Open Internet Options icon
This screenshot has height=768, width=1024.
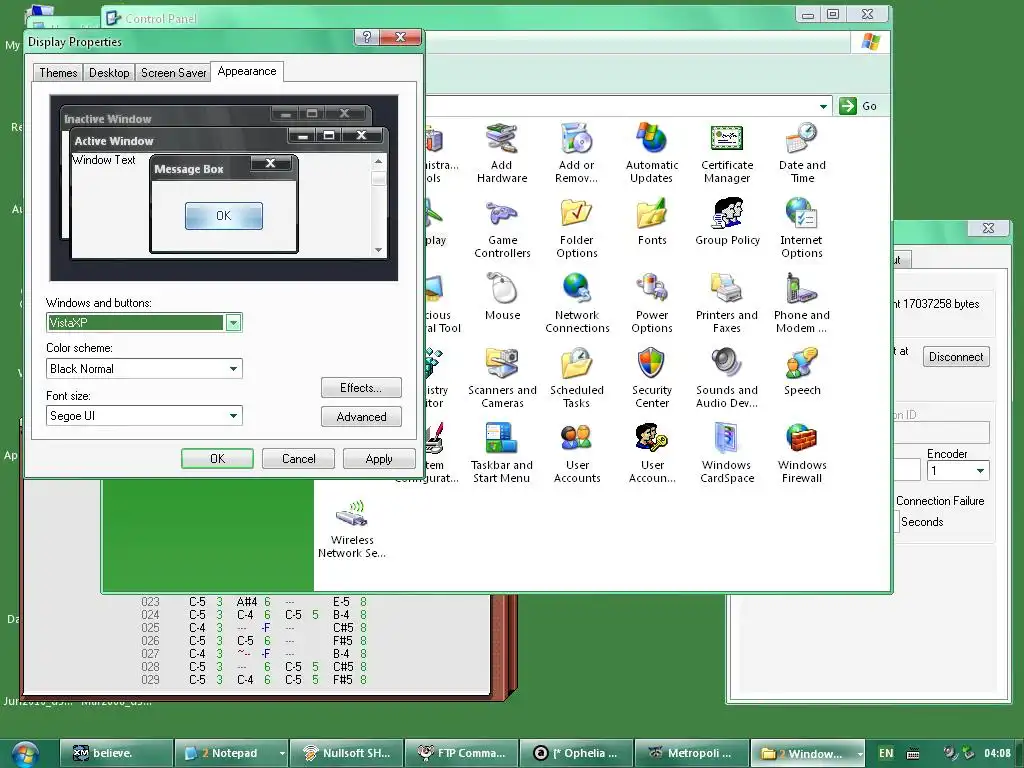(x=802, y=228)
